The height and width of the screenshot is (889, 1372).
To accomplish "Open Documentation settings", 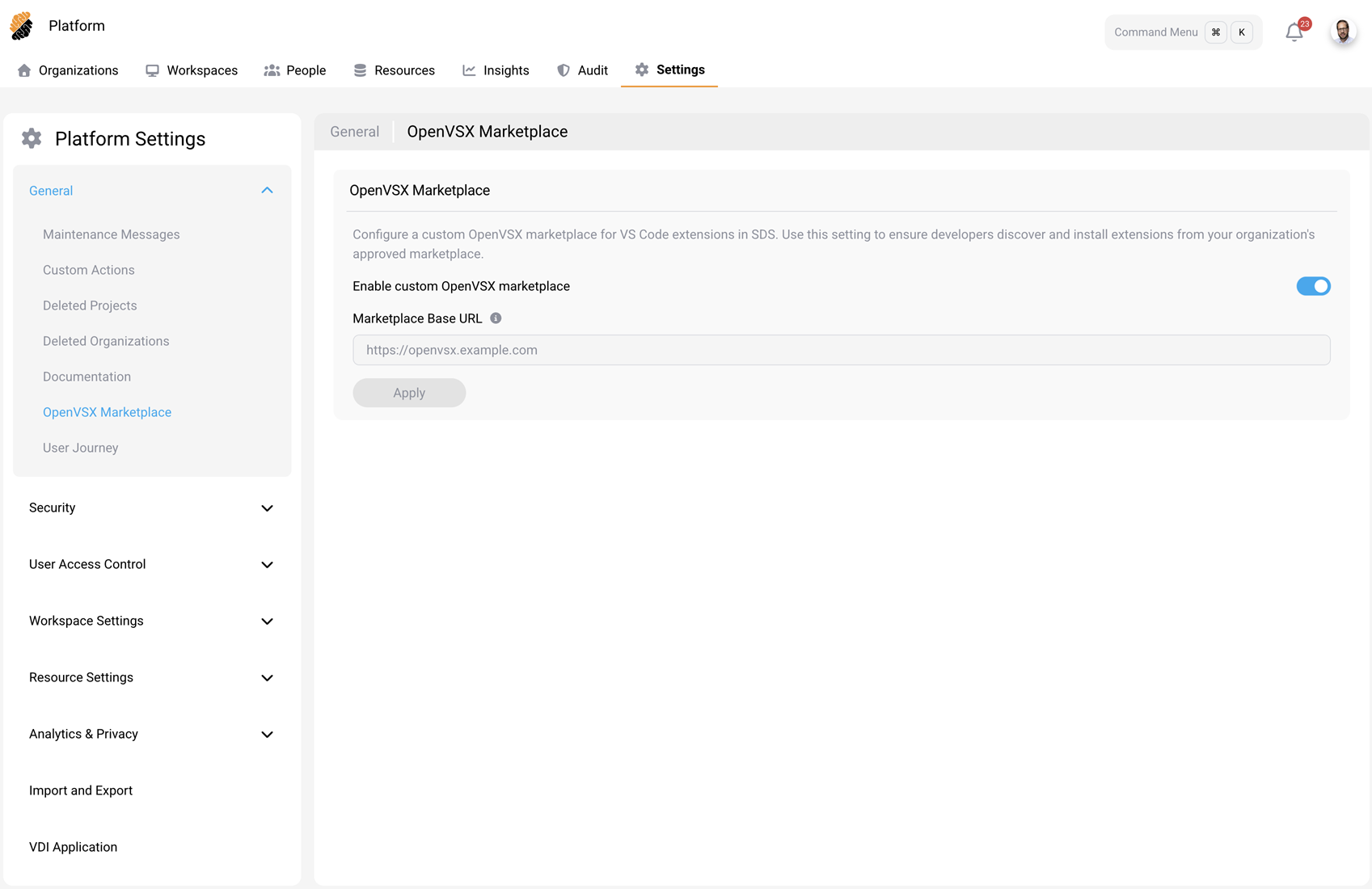I will (87, 377).
